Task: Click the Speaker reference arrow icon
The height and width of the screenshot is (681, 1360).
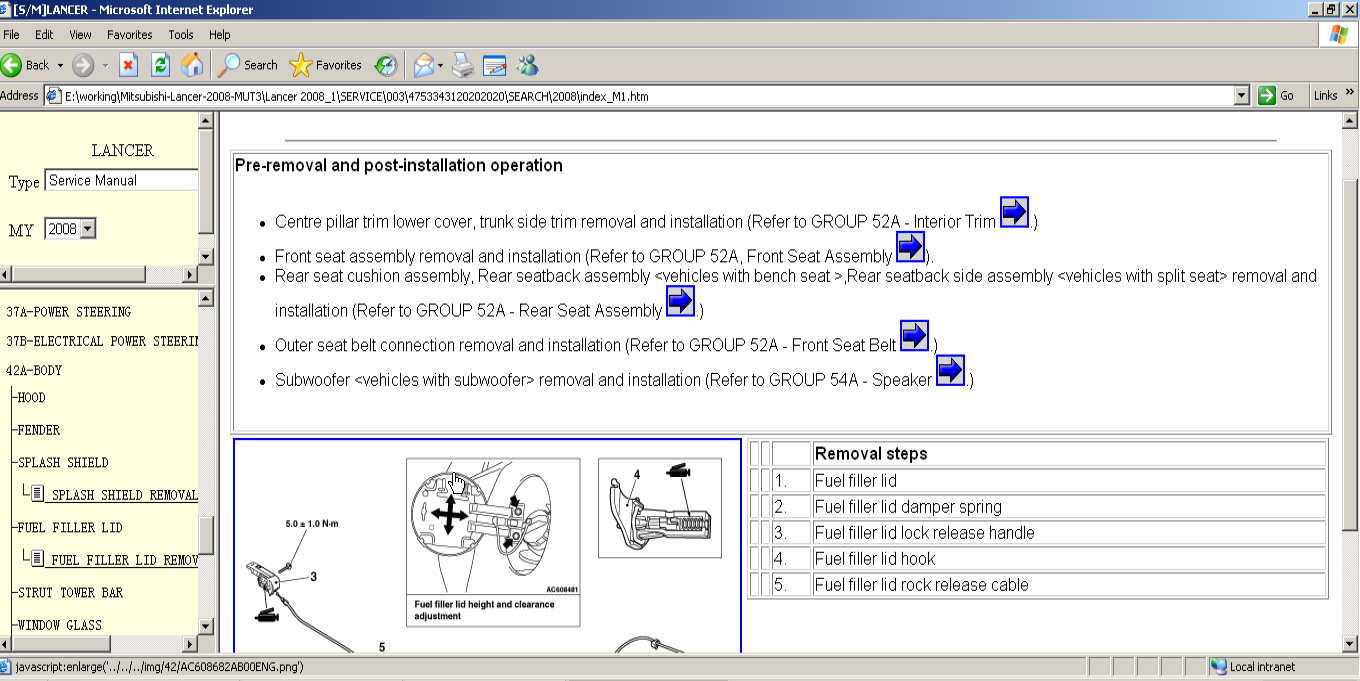Action: tap(950, 371)
